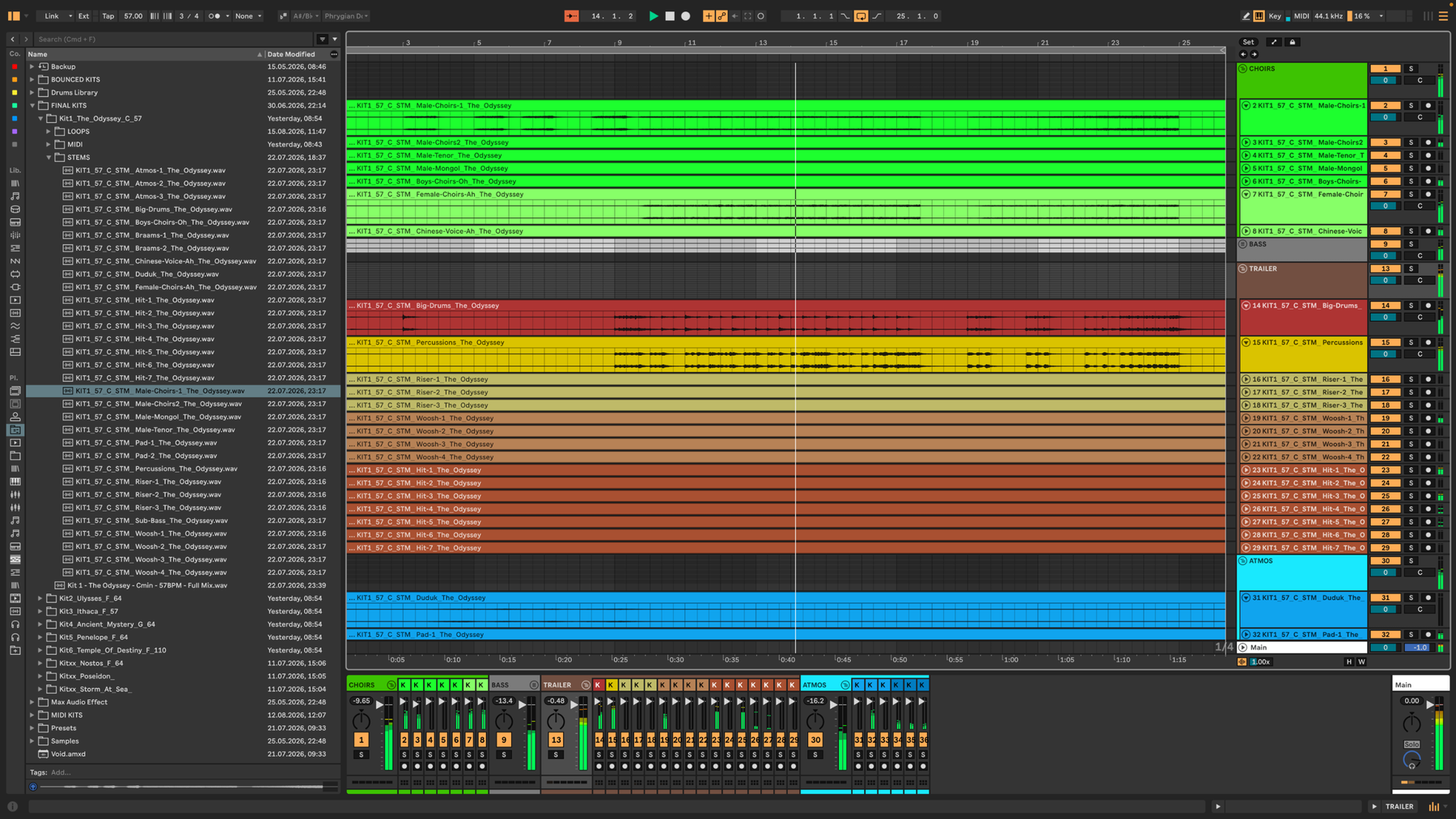1456x819 pixels.
Task: Click the browser forward arrow
Action: click(26, 39)
